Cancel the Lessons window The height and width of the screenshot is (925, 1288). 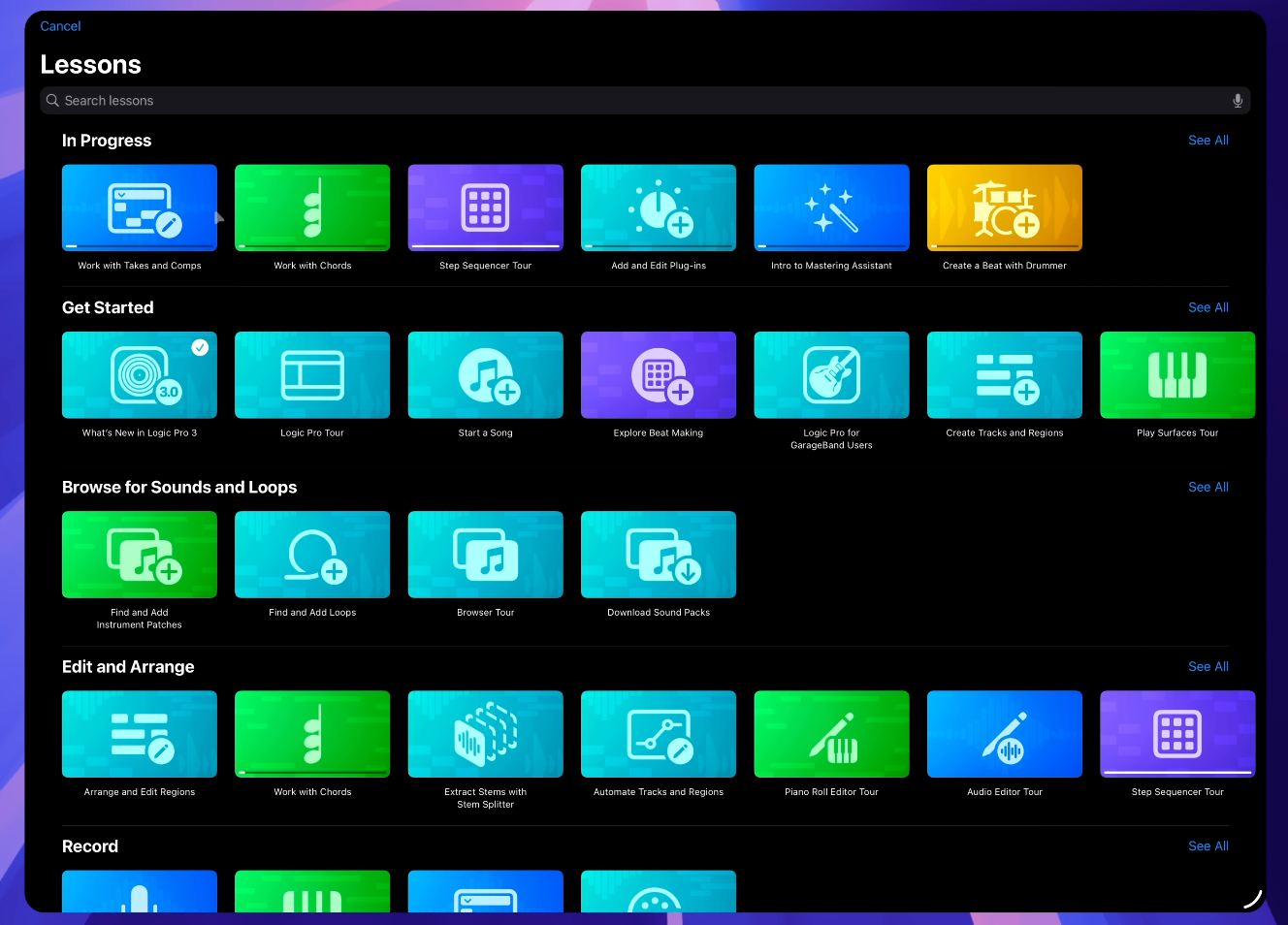click(60, 26)
